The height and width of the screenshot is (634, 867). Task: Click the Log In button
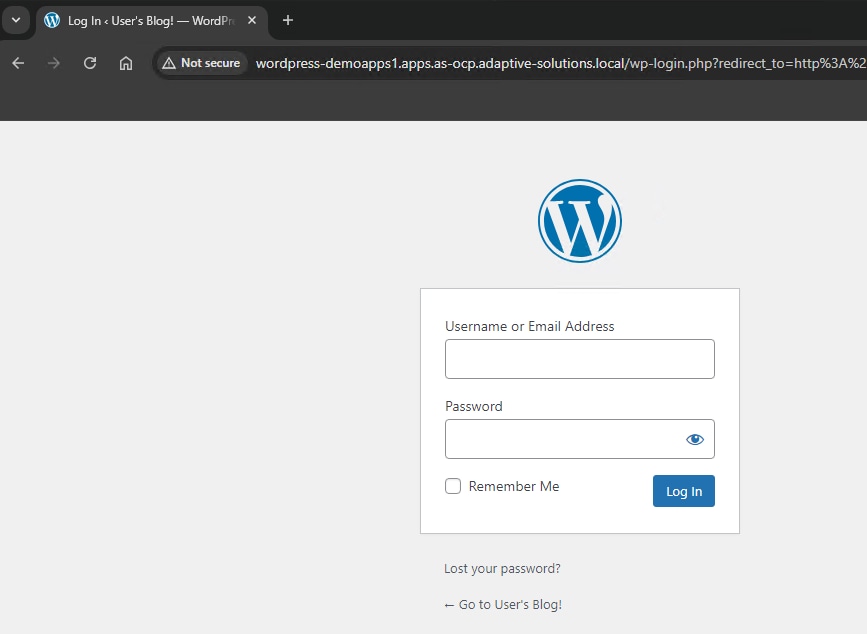click(684, 491)
